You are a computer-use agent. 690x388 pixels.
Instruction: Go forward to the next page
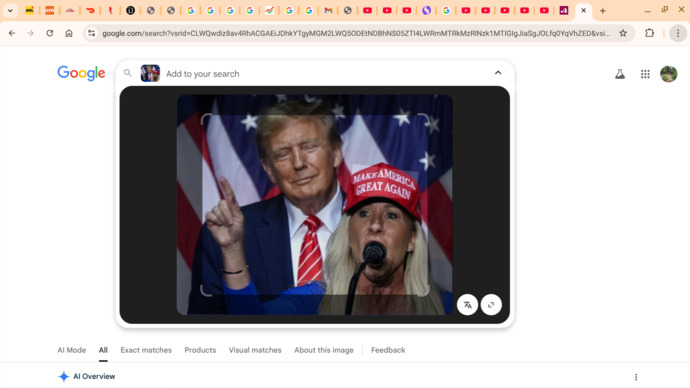(x=30, y=33)
